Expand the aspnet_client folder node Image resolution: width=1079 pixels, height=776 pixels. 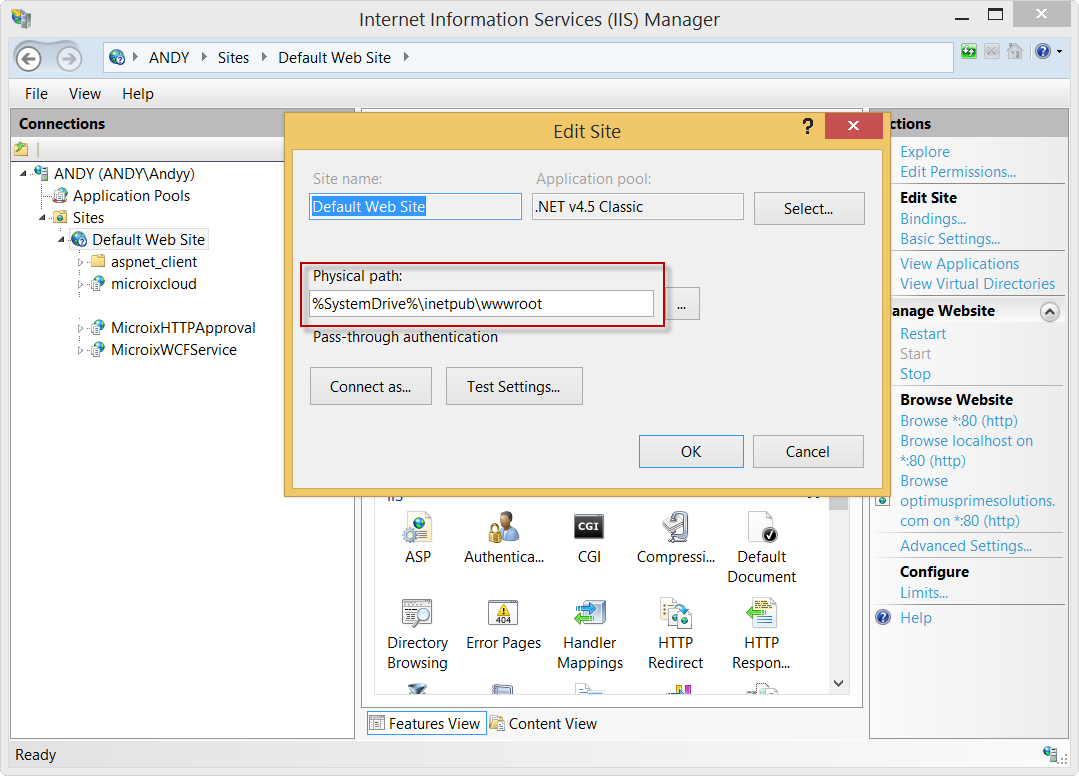point(81,262)
